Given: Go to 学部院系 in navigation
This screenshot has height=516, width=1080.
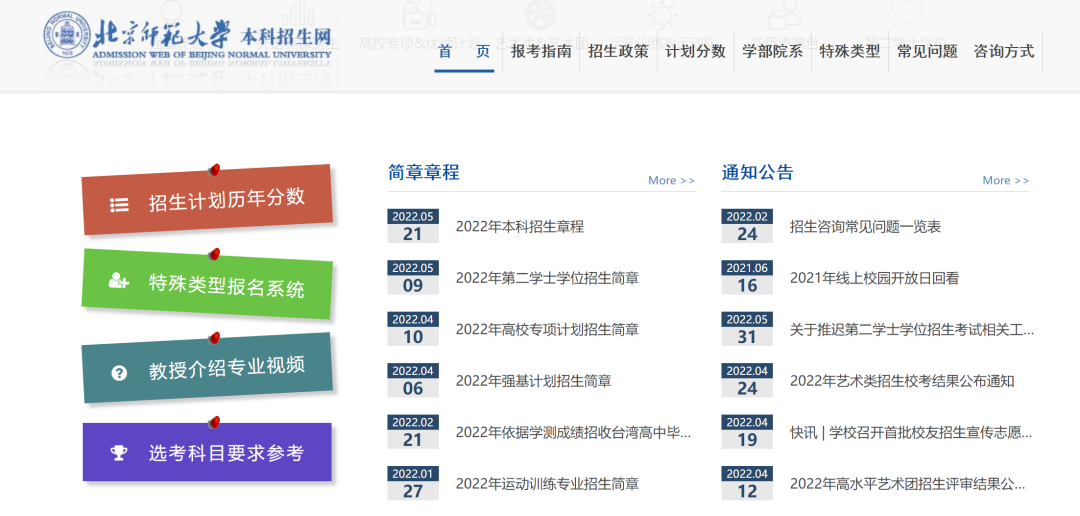Looking at the screenshot, I should [x=772, y=52].
